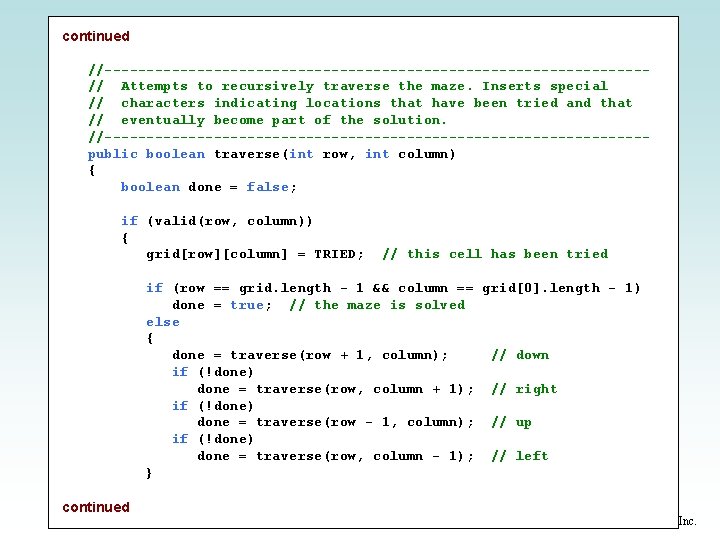Click the 'else' keyword

163,322
